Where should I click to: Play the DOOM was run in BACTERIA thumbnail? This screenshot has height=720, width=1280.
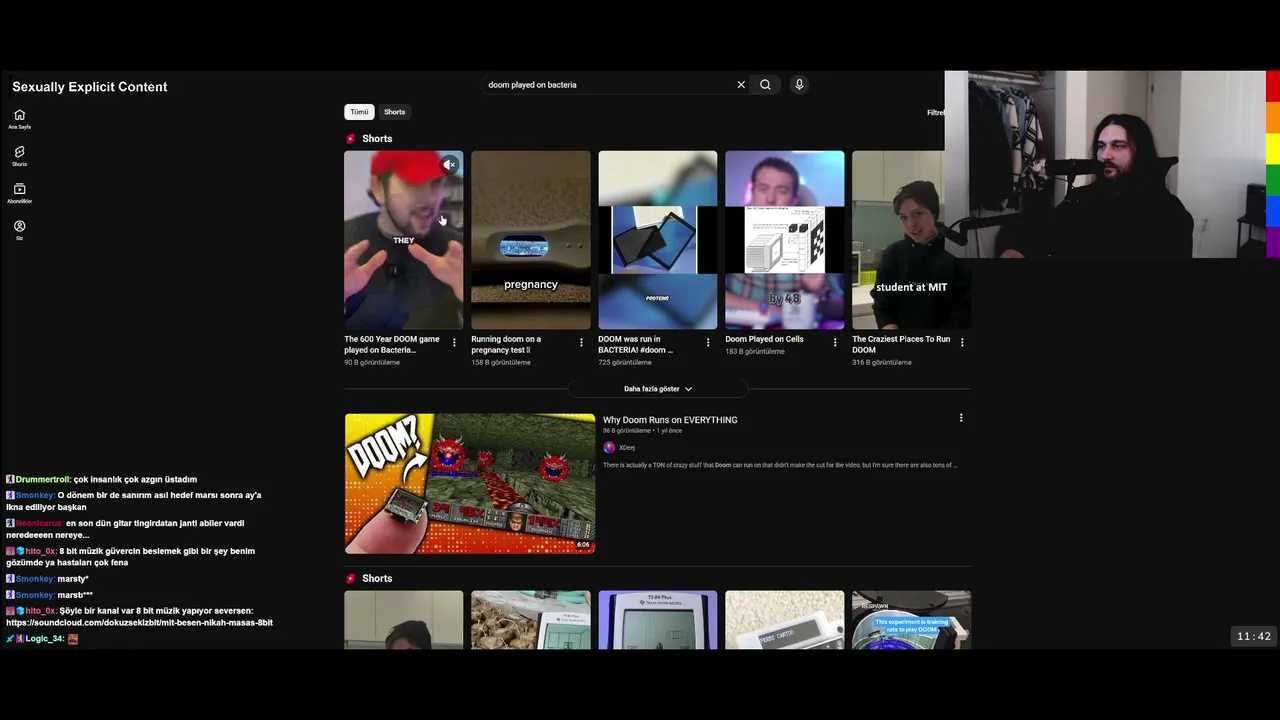tap(658, 240)
